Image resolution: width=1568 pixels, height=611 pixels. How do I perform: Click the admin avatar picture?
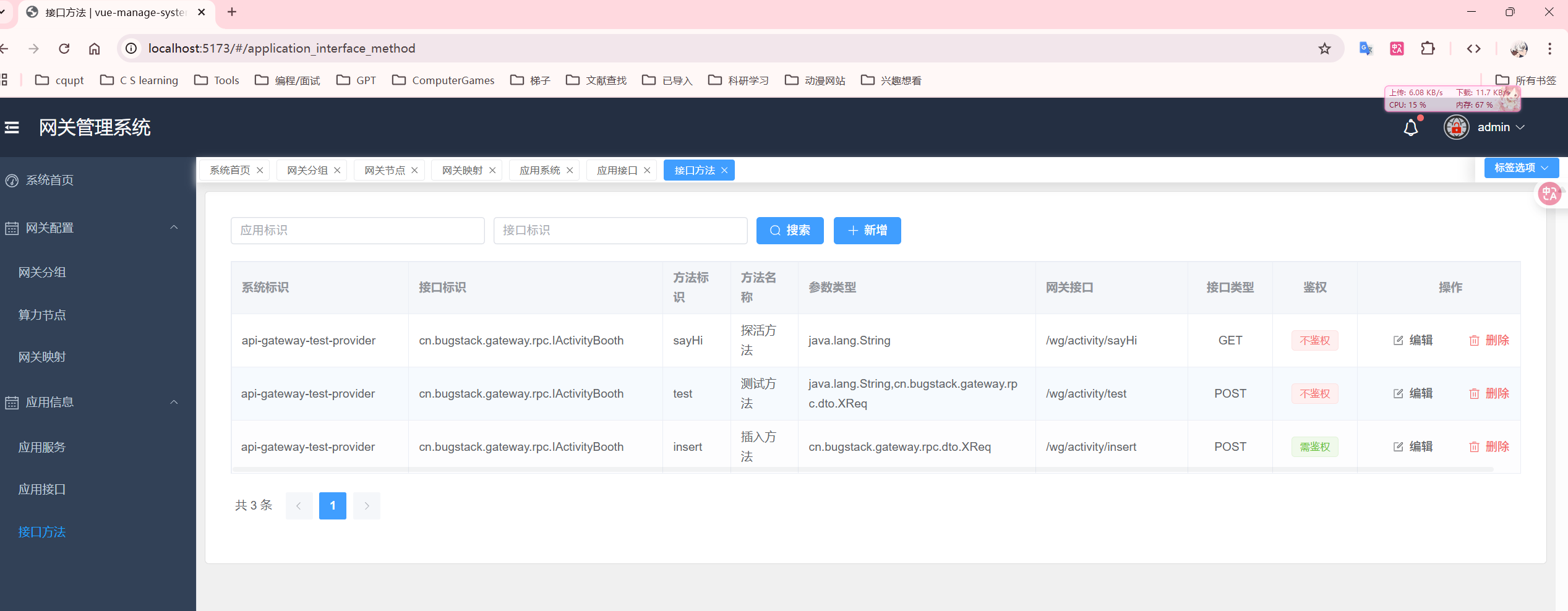point(1456,127)
